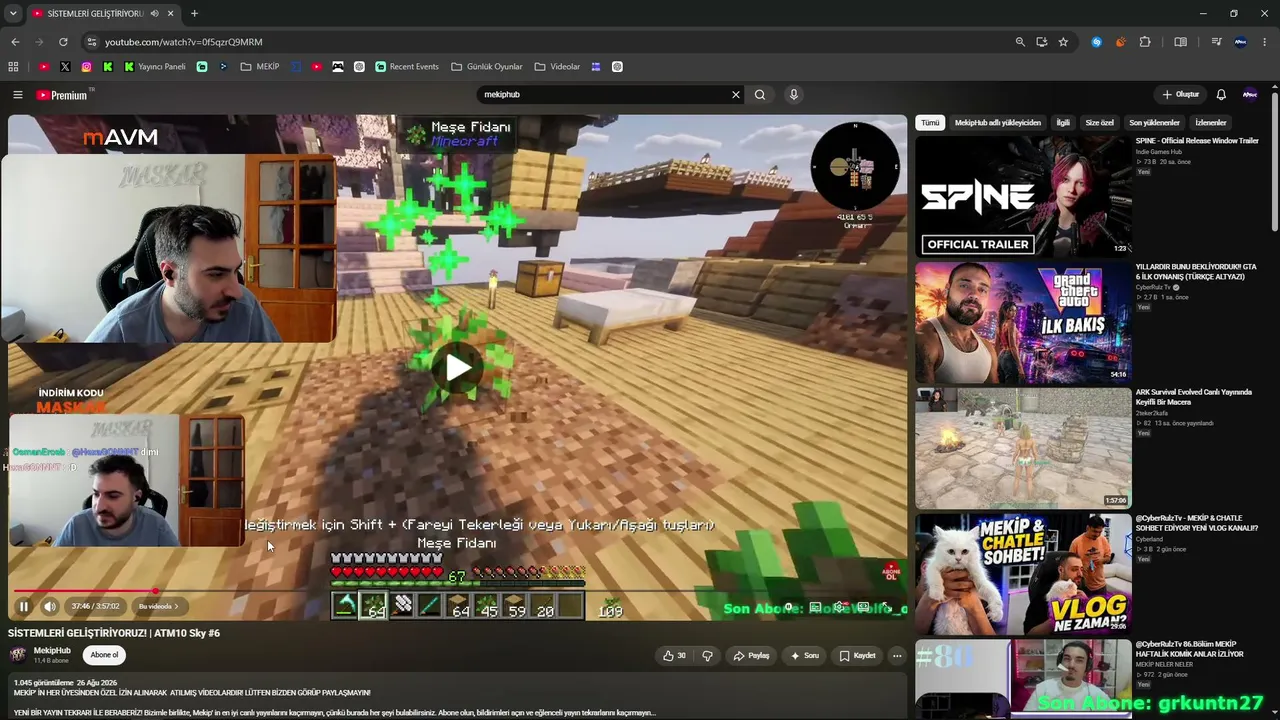Screen dimensions: 1280x720
Task: Open the Paylaş share button
Action: [x=752, y=656]
